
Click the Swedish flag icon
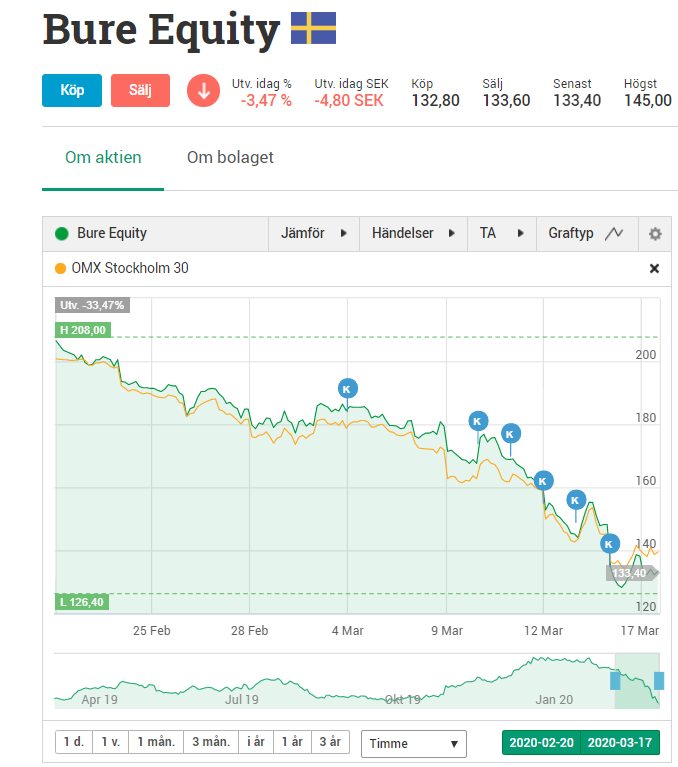314,28
